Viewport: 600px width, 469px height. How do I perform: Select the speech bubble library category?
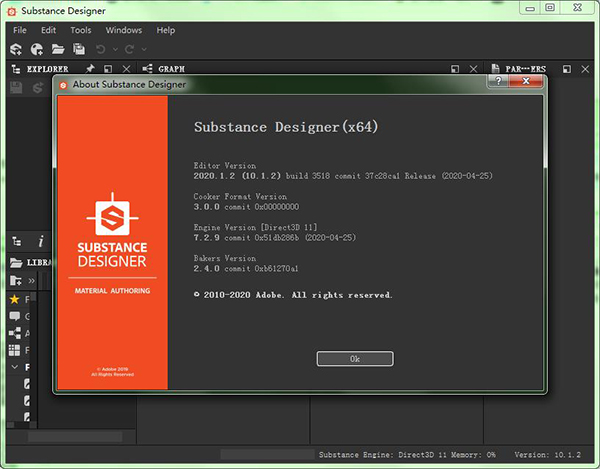[x=15, y=316]
